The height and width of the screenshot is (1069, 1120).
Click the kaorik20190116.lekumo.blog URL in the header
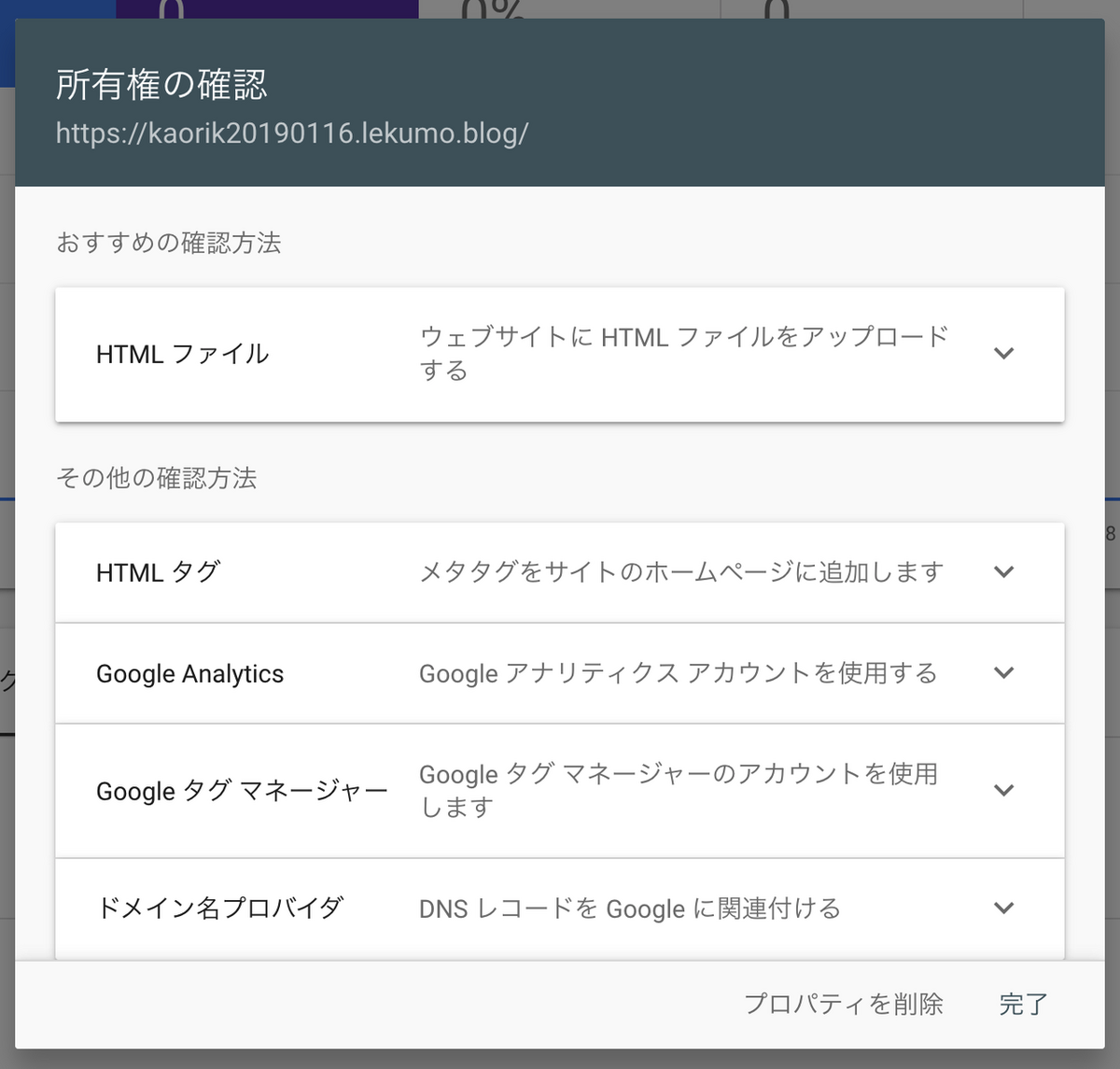(x=292, y=134)
